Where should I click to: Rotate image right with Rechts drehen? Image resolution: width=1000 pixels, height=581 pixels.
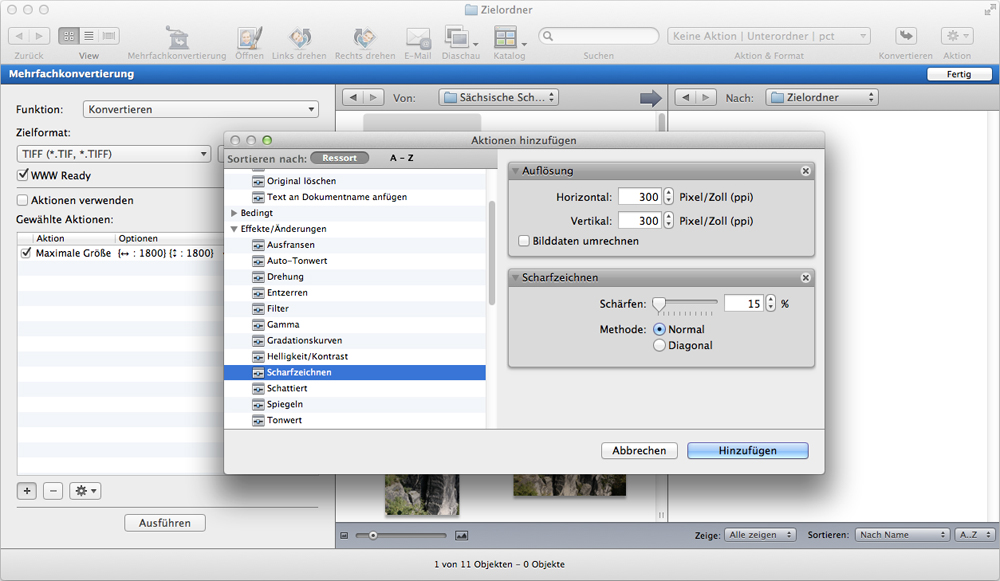(364, 38)
